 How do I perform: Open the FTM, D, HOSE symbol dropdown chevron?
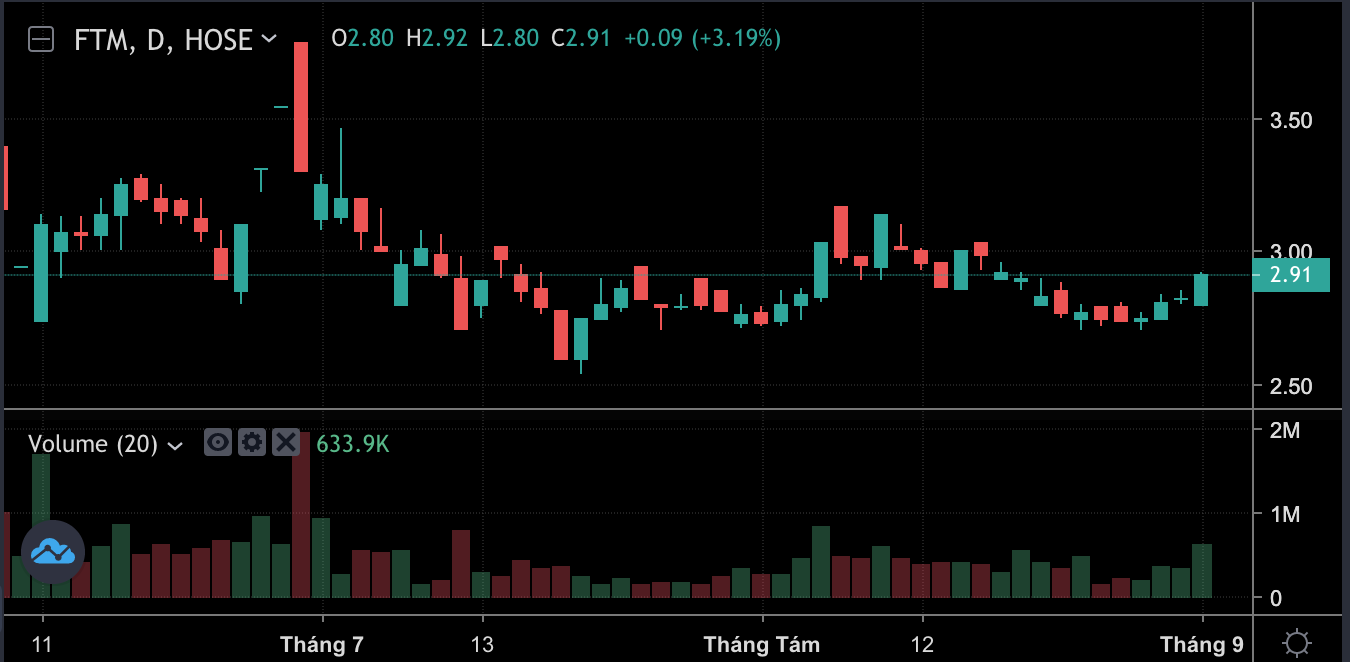(x=269, y=39)
